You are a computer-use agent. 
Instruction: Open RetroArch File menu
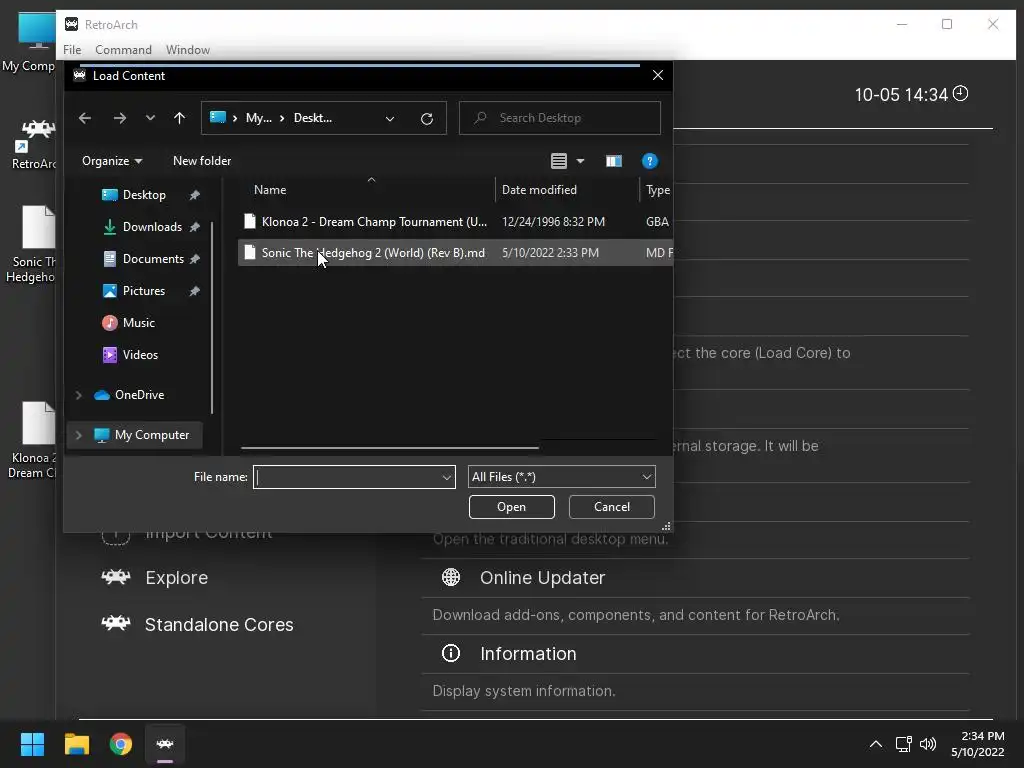pyautogui.click(x=72, y=50)
